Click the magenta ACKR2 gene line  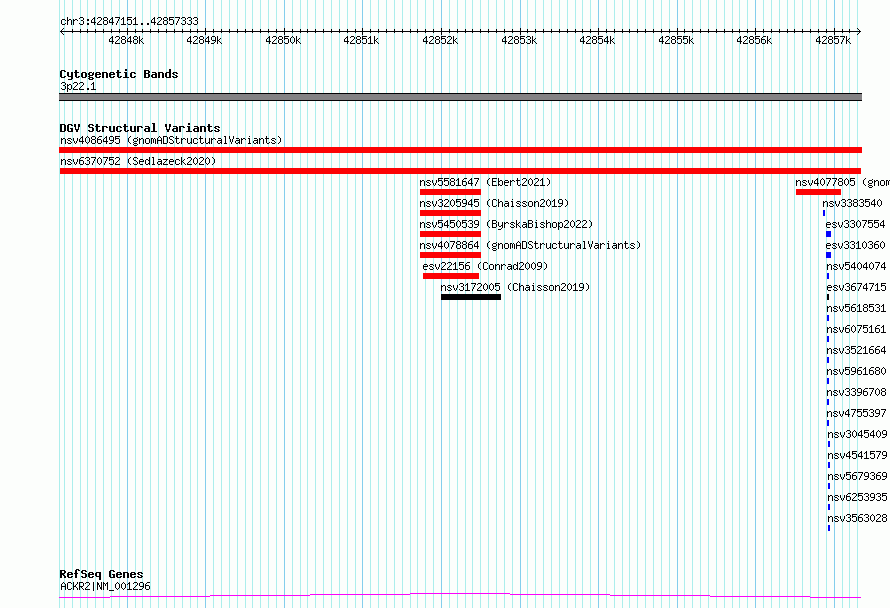pyautogui.click(x=460, y=596)
